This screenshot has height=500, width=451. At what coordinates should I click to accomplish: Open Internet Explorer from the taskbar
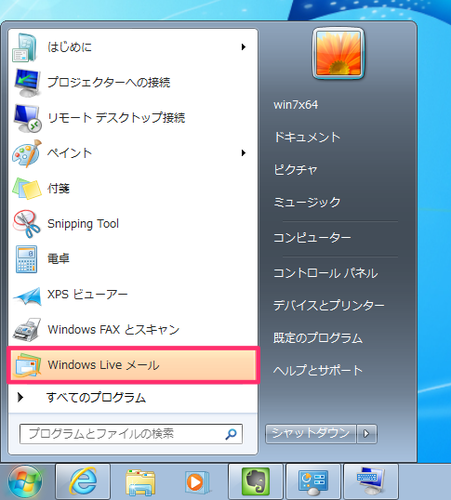coord(83,481)
